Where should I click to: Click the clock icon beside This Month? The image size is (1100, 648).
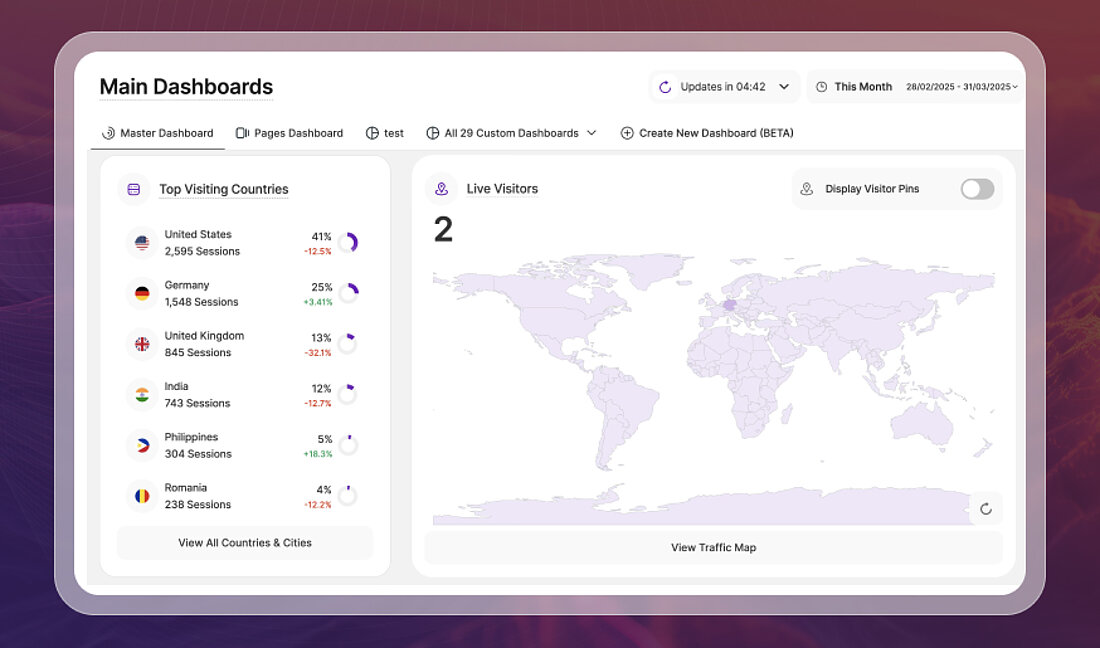pyautogui.click(x=822, y=87)
